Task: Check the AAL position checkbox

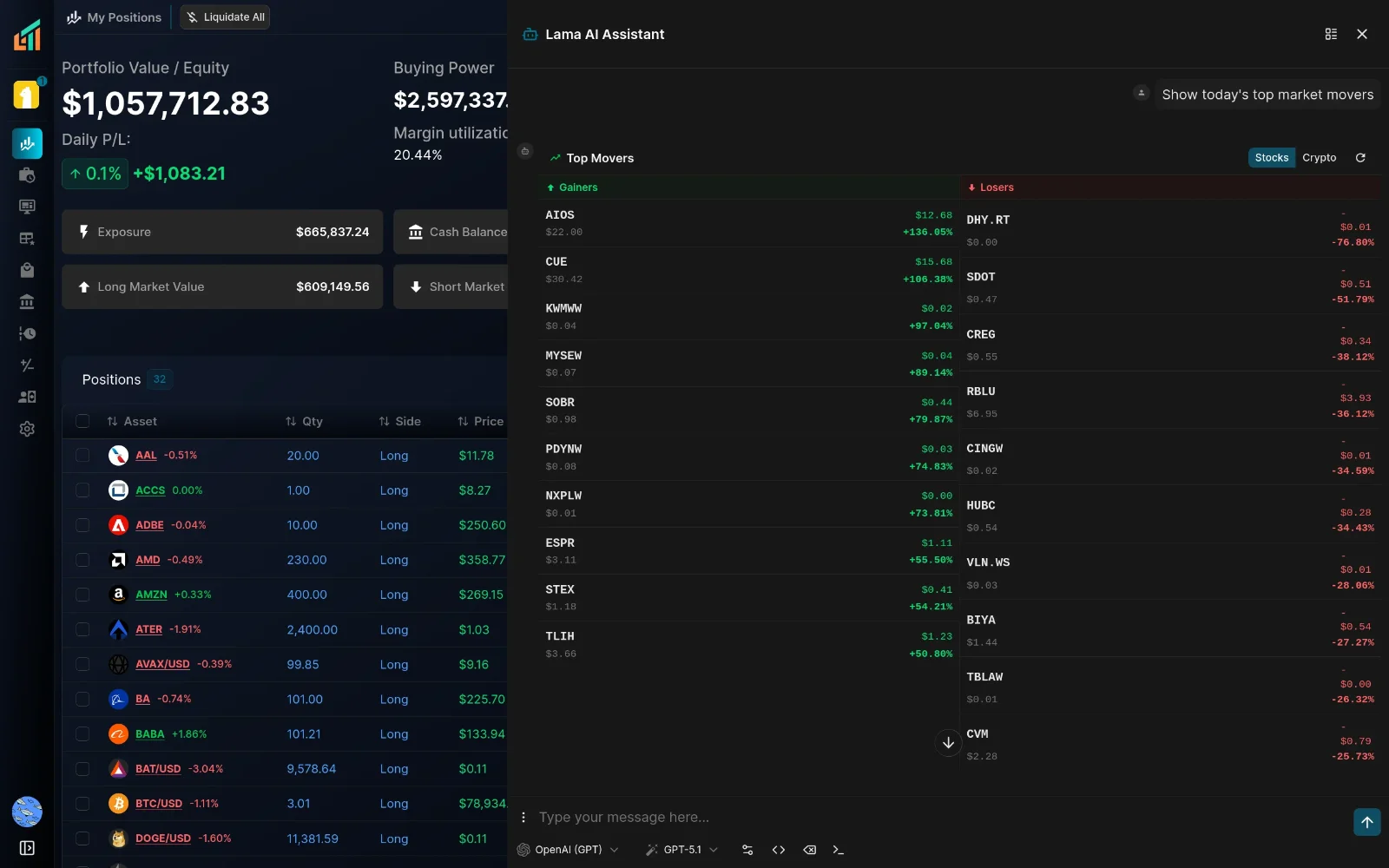Action: click(82, 455)
